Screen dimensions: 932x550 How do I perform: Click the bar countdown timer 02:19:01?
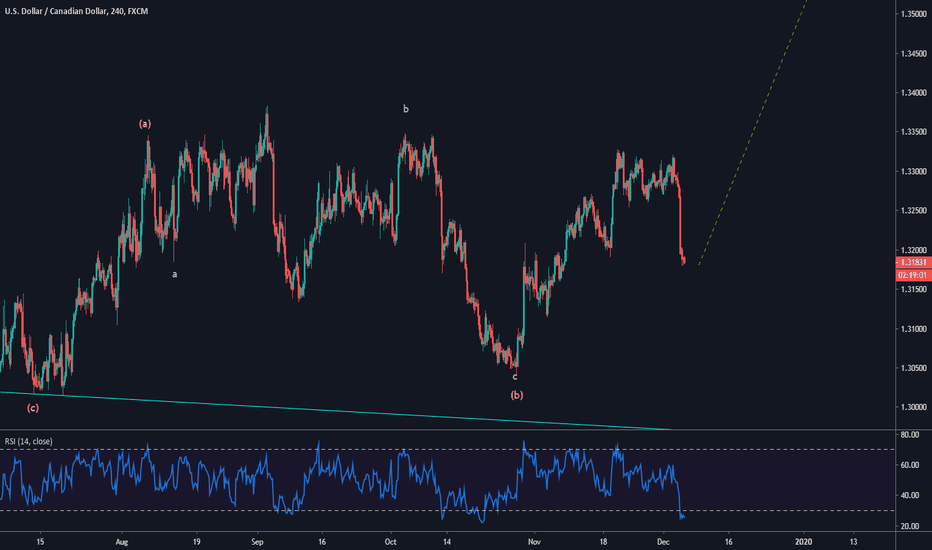[911, 273]
